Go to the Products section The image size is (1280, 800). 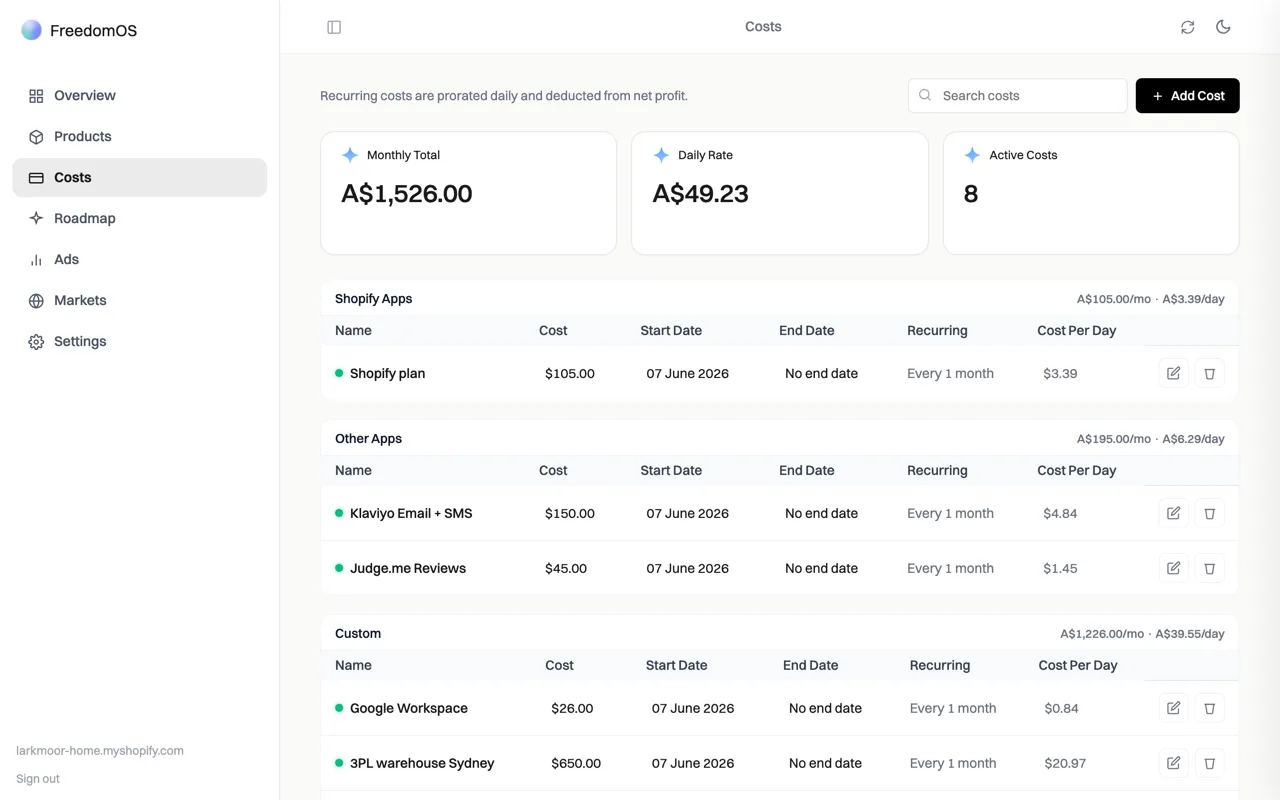point(140,137)
